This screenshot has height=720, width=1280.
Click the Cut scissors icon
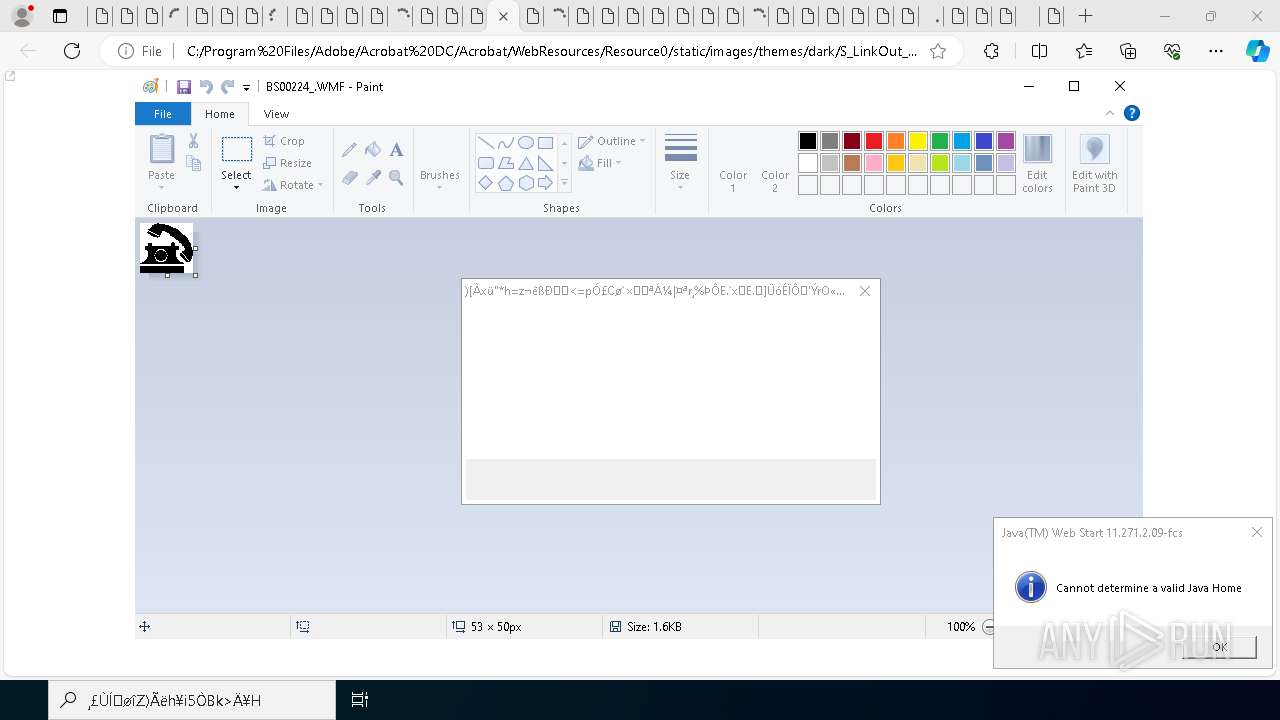pyautogui.click(x=194, y=141)
